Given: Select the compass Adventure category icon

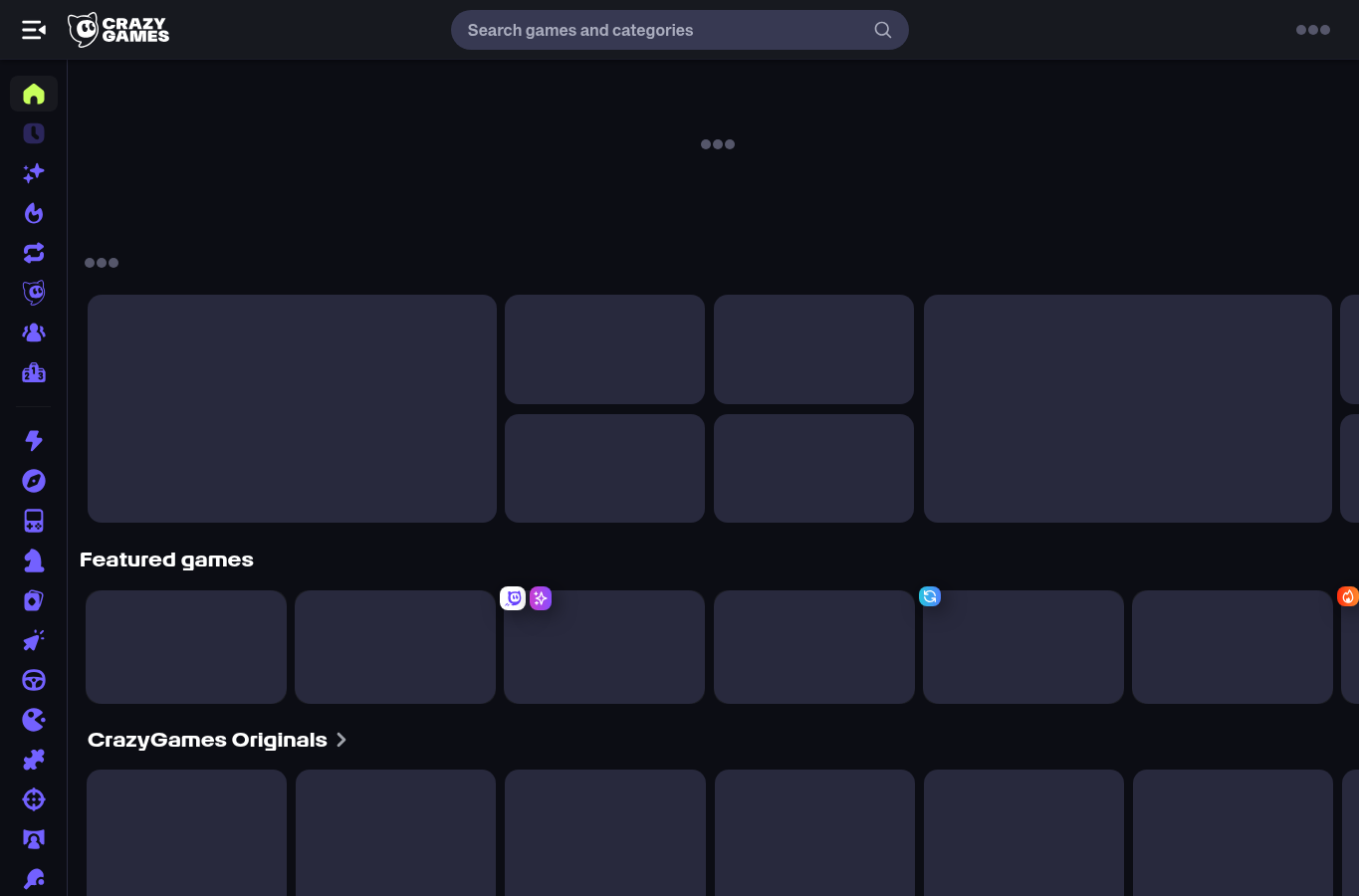Looking at the screenshot, I should point(34,481).
